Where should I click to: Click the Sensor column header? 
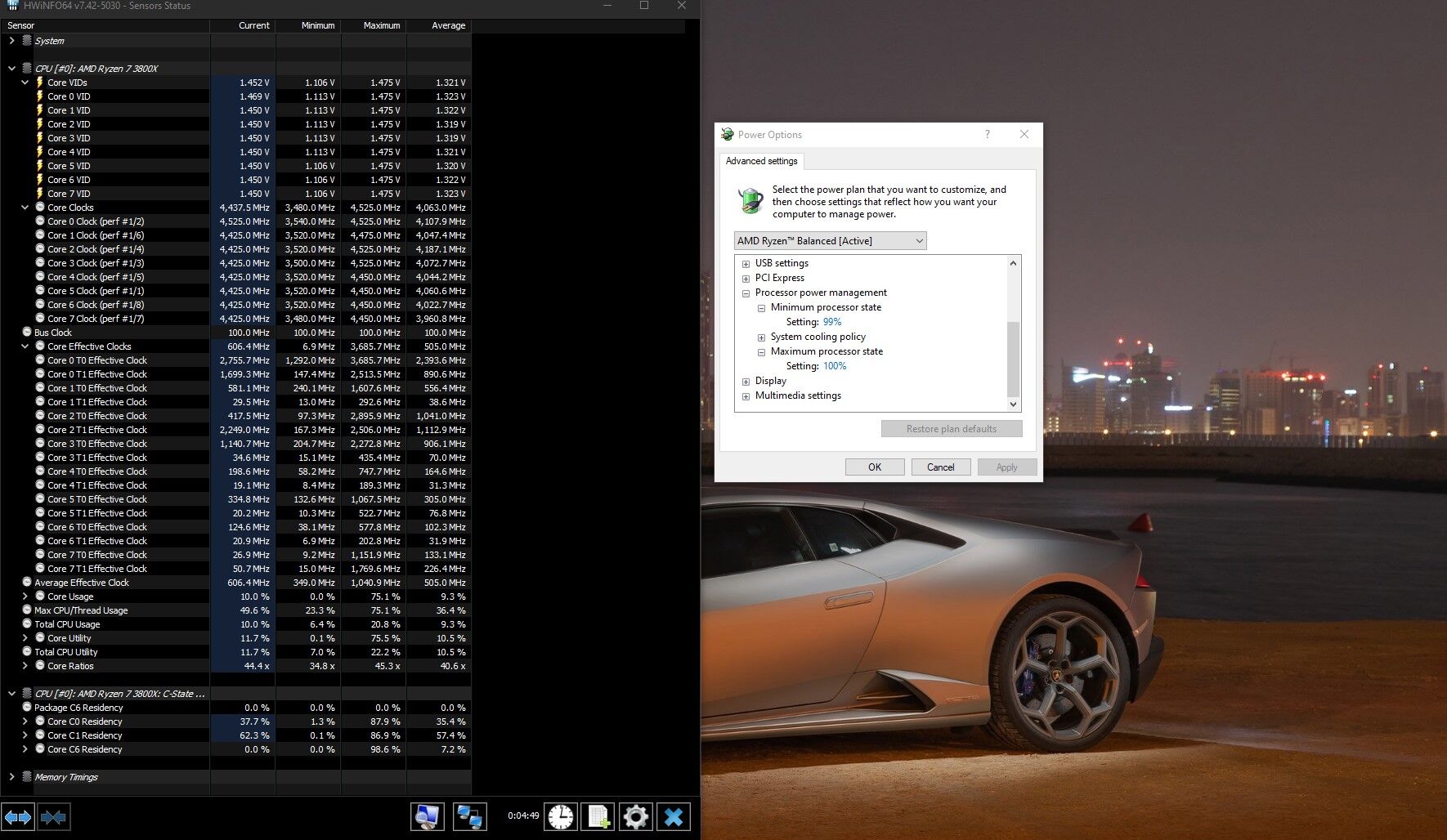click(x=105, y=25)
